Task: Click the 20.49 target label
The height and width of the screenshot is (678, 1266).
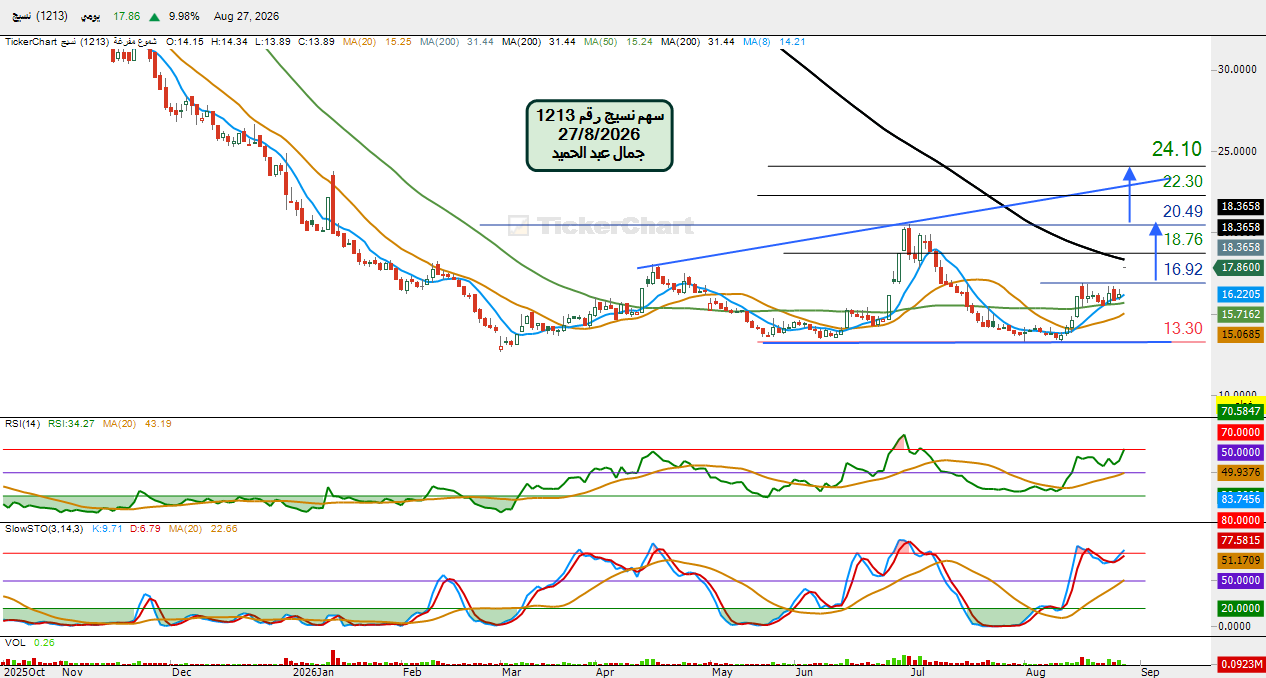Action: pyautogui.click(x=1183, y=211)
